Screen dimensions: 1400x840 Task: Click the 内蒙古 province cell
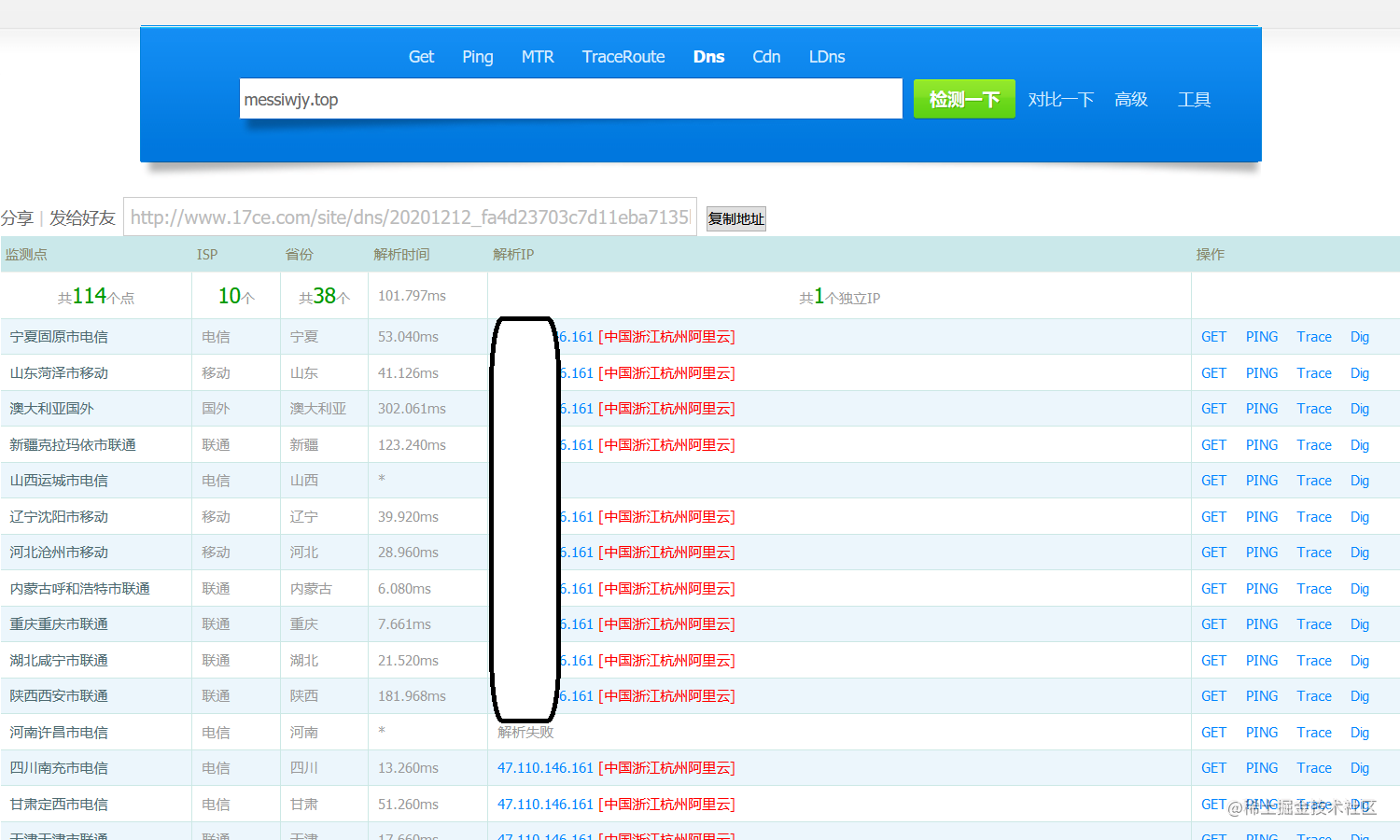(311, 589)
